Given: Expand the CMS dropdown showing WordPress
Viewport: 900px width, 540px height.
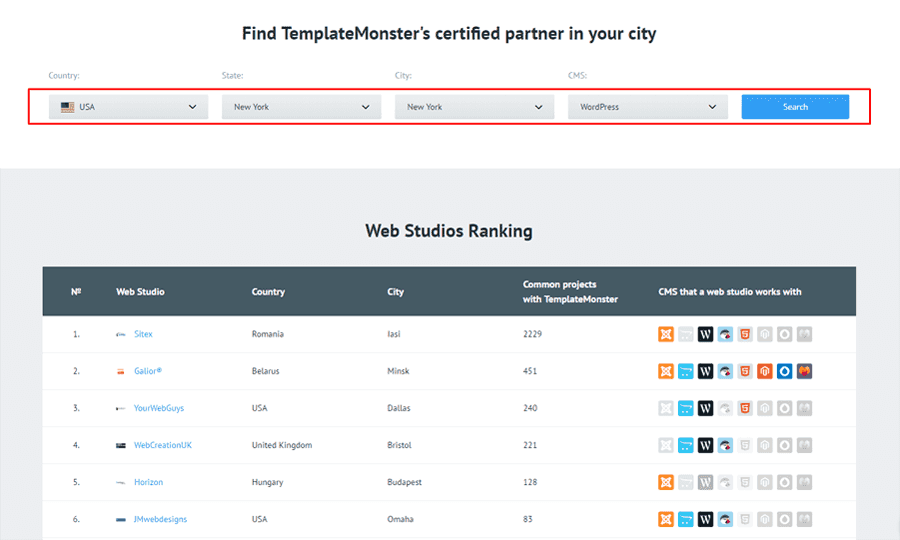Looking at the screenshot, I should point(647,107).
